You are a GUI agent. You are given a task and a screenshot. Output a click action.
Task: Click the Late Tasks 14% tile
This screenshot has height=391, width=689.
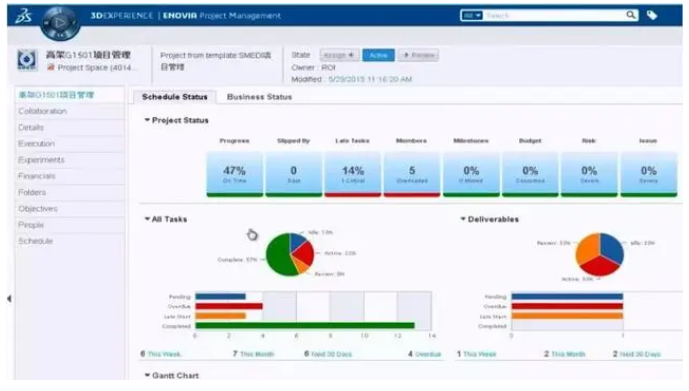coord(353,174)
